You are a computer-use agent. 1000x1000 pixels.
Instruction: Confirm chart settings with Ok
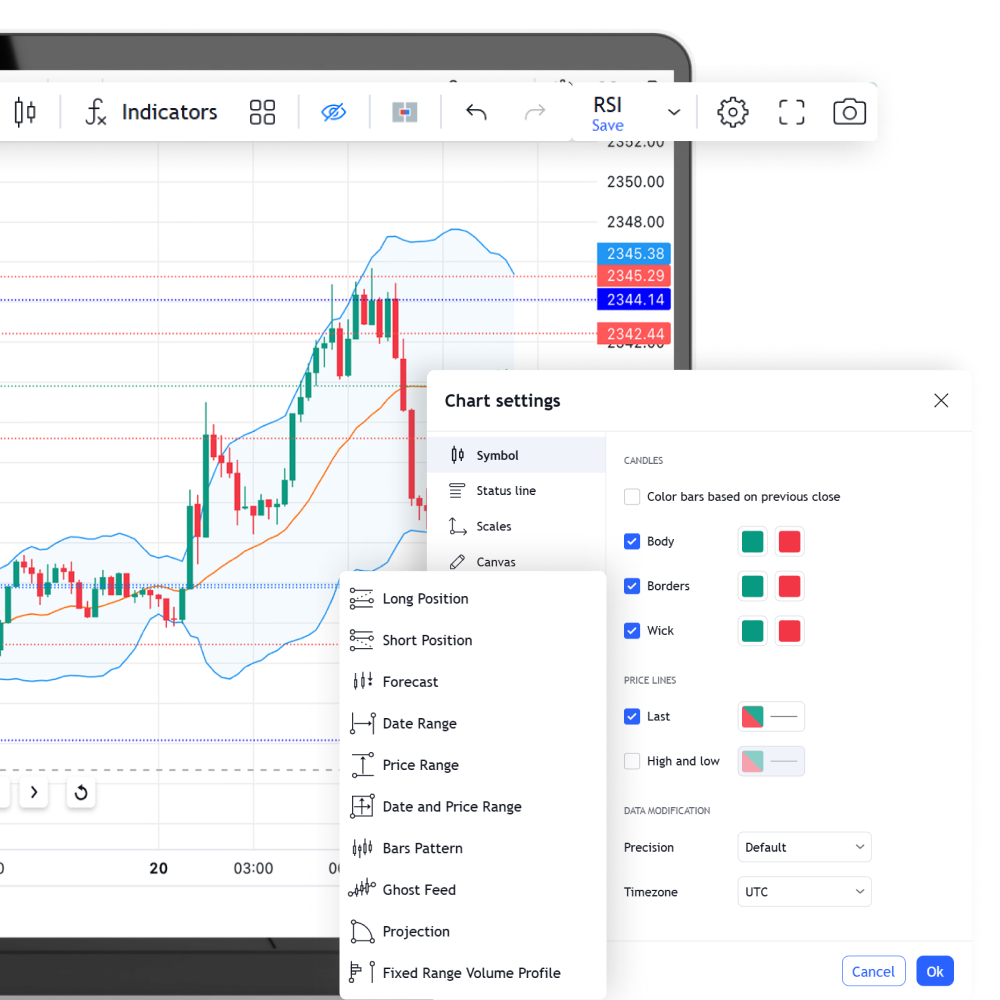coord(935,971)
